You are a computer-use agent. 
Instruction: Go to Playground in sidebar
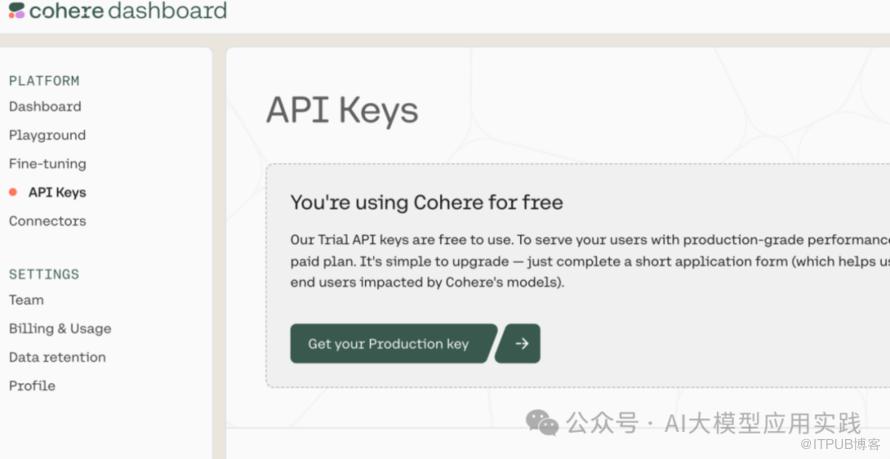coord(47,135)
